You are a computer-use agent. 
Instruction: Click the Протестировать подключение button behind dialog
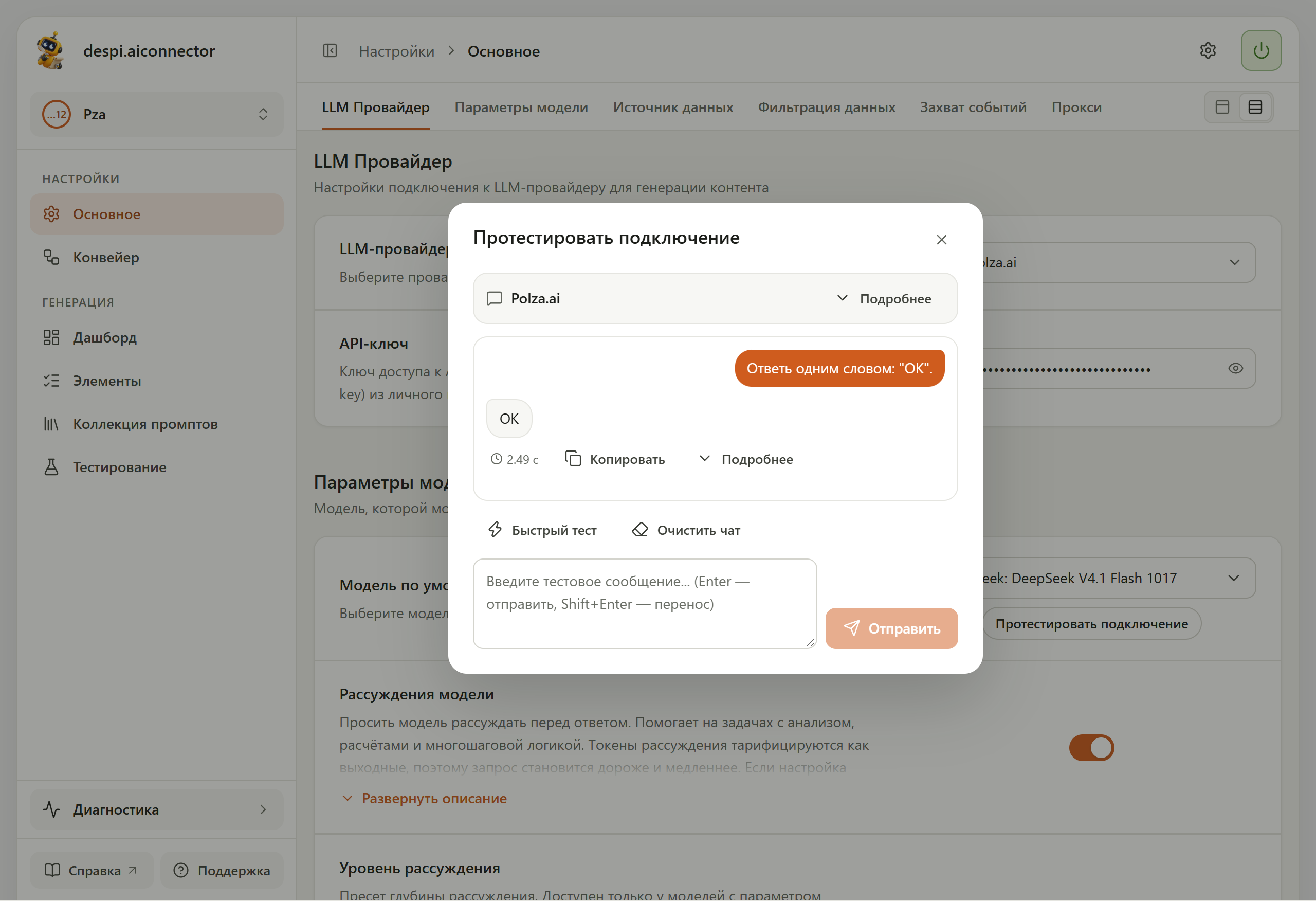coord(1091,624)
